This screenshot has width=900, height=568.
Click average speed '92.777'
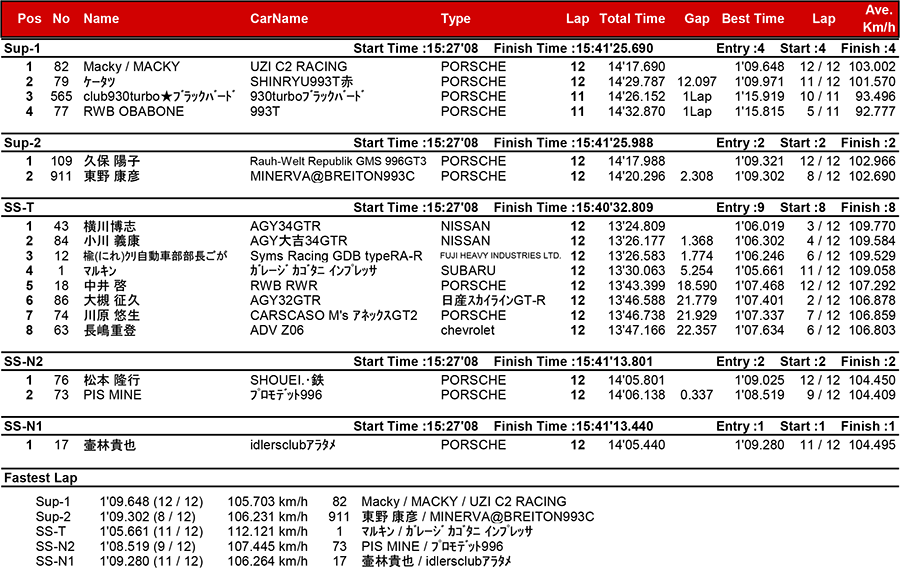[875, 111]
